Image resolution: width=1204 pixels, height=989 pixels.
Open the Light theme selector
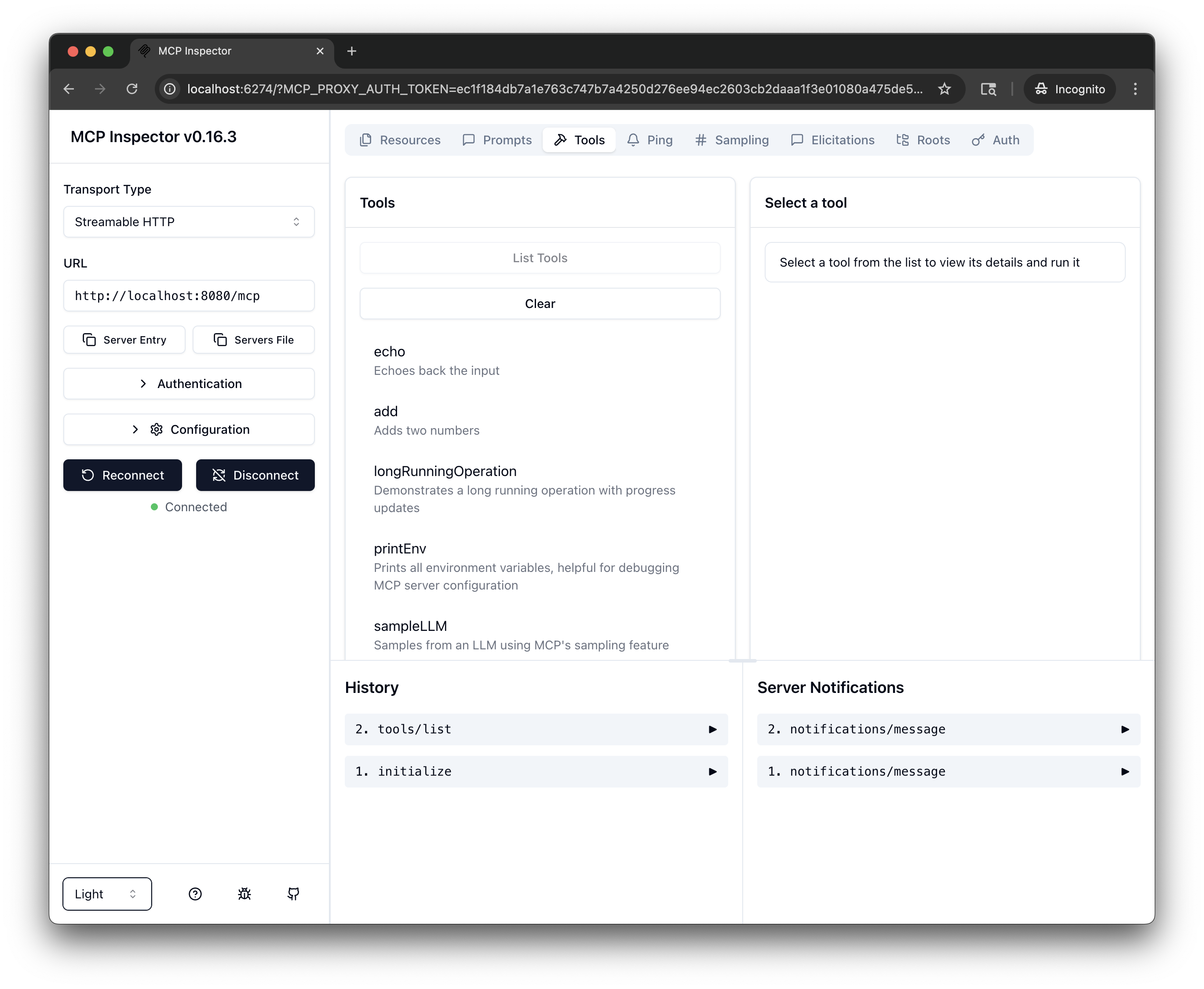[x=107, y=894]
